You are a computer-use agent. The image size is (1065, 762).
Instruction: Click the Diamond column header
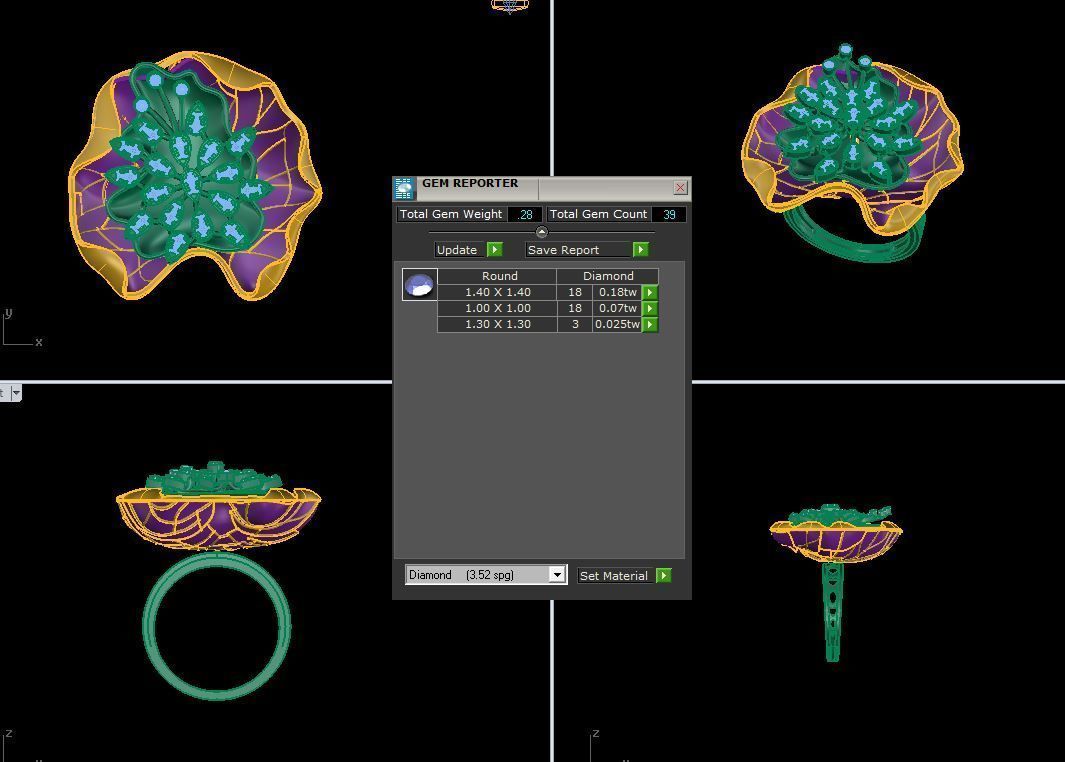(608, 276)
